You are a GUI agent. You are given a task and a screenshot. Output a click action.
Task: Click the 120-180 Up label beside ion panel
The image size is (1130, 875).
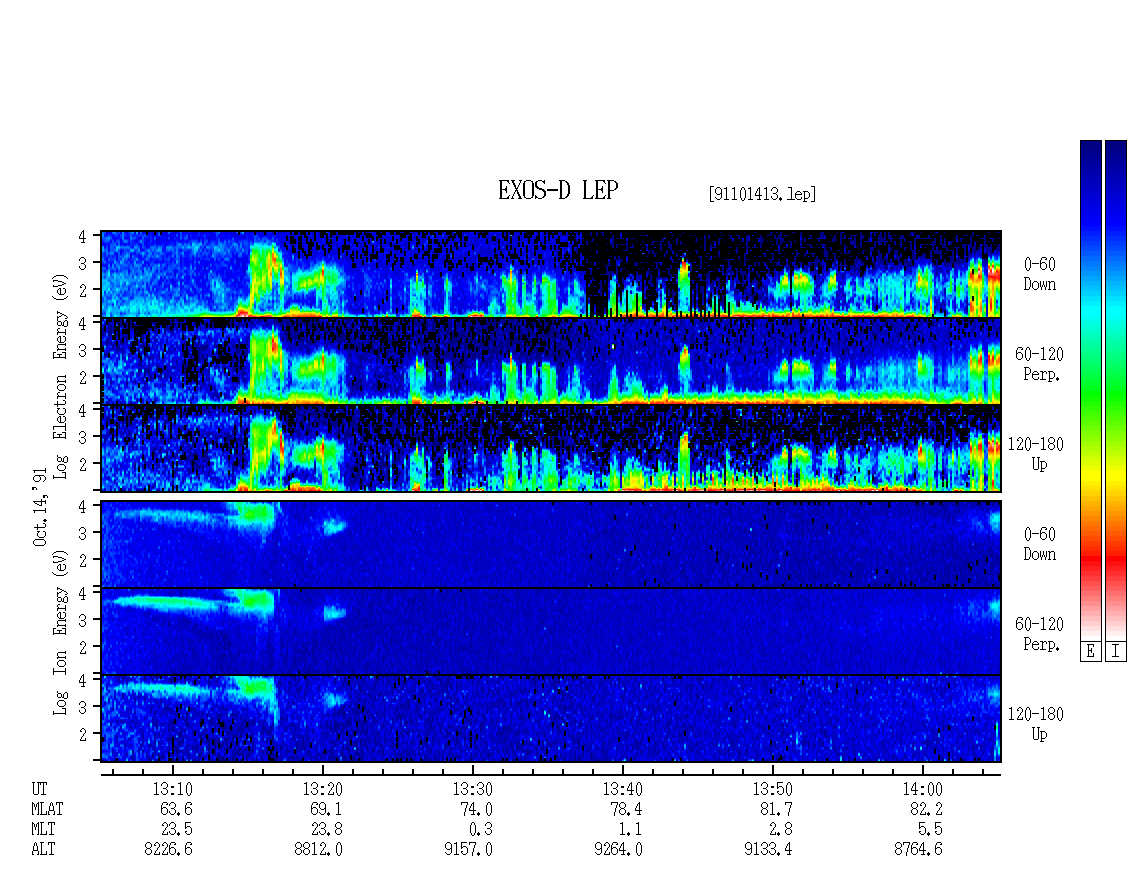1036,724
